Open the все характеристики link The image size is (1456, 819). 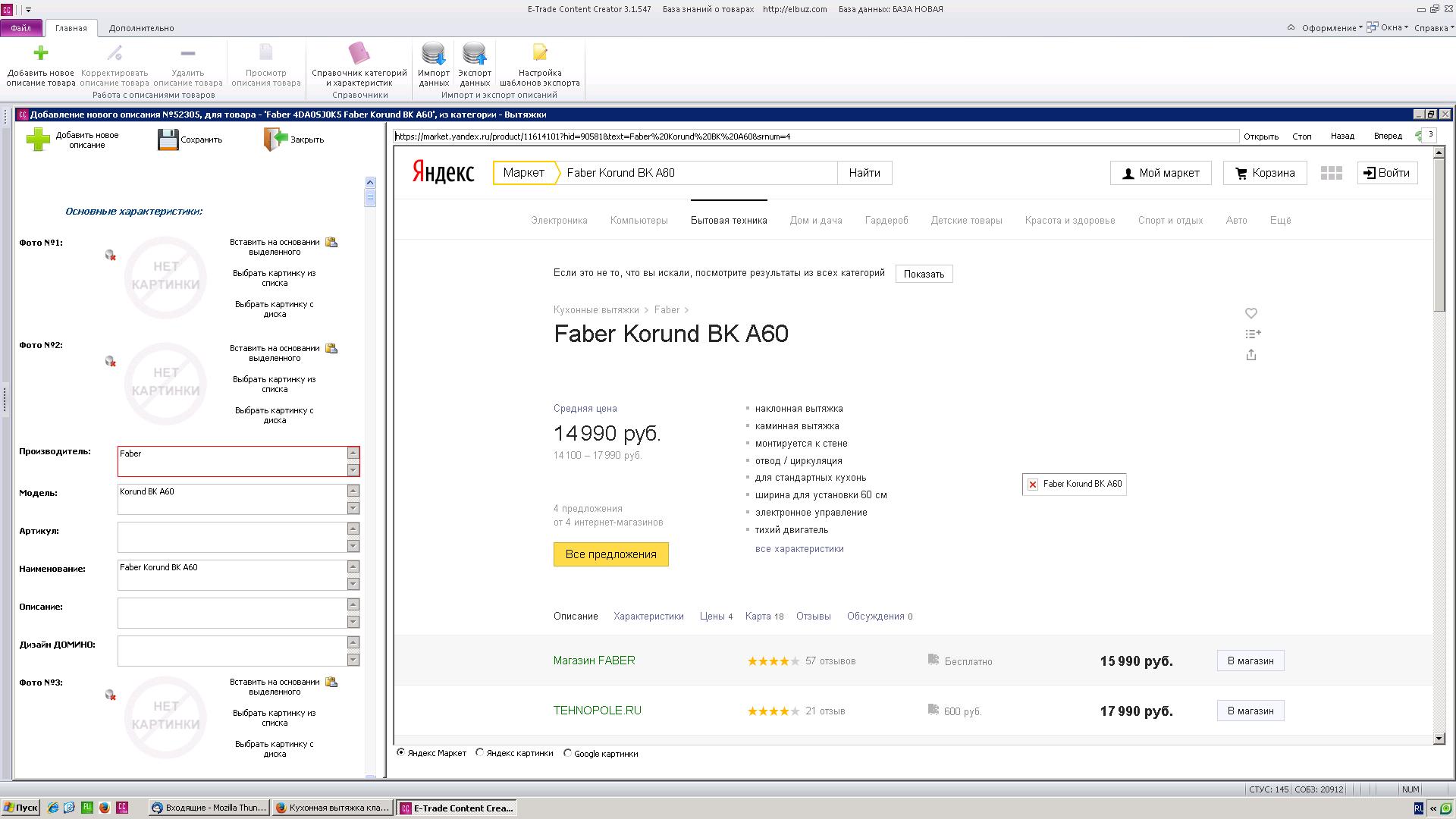point(799,549)
